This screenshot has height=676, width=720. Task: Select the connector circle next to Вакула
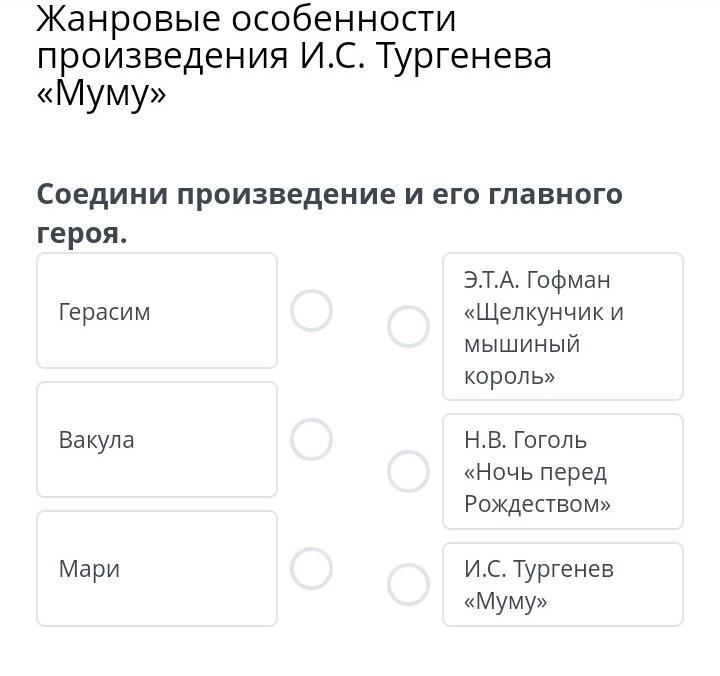pyautogui.click(x=311, y=439)
